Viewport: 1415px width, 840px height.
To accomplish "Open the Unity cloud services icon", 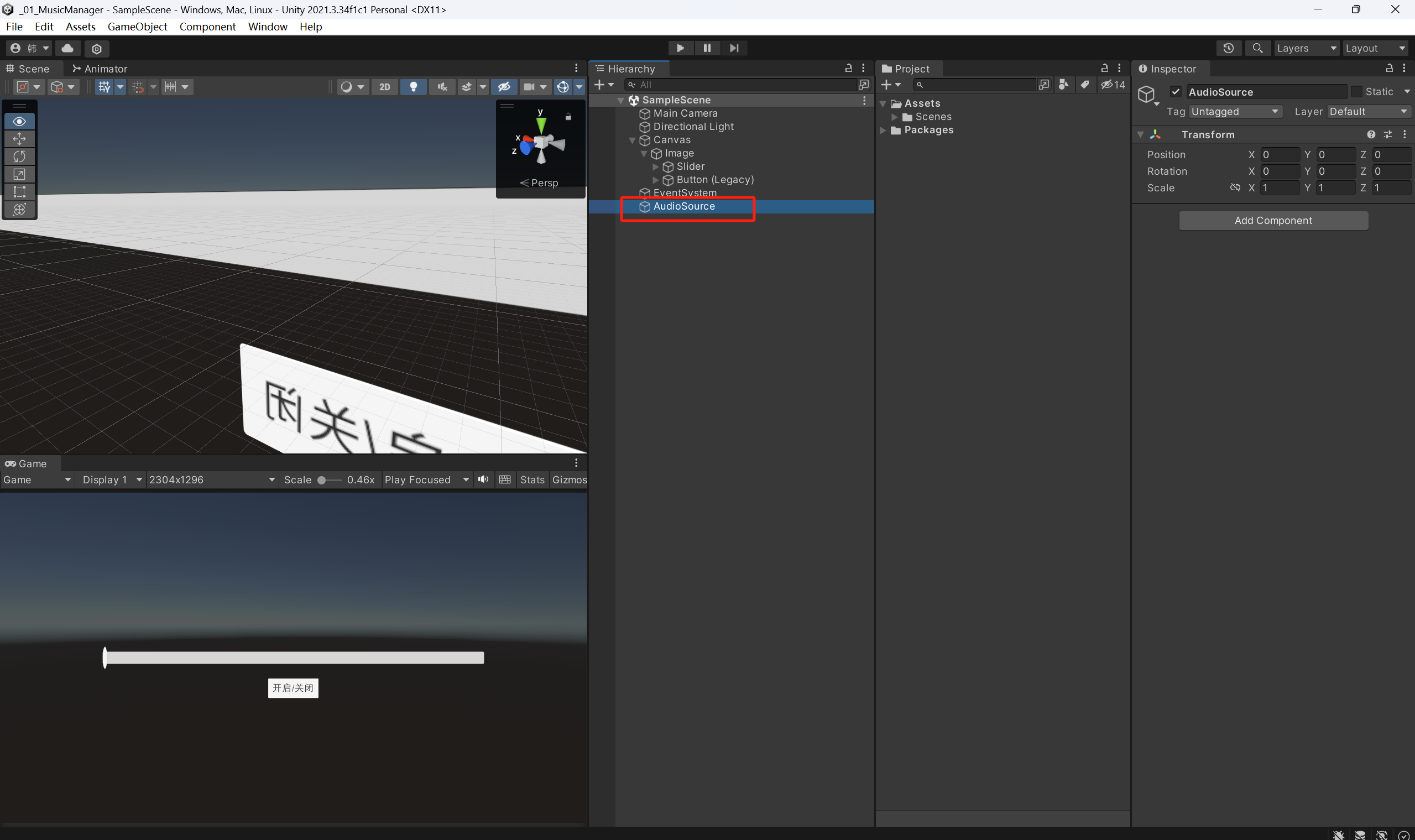I will 67,48.
